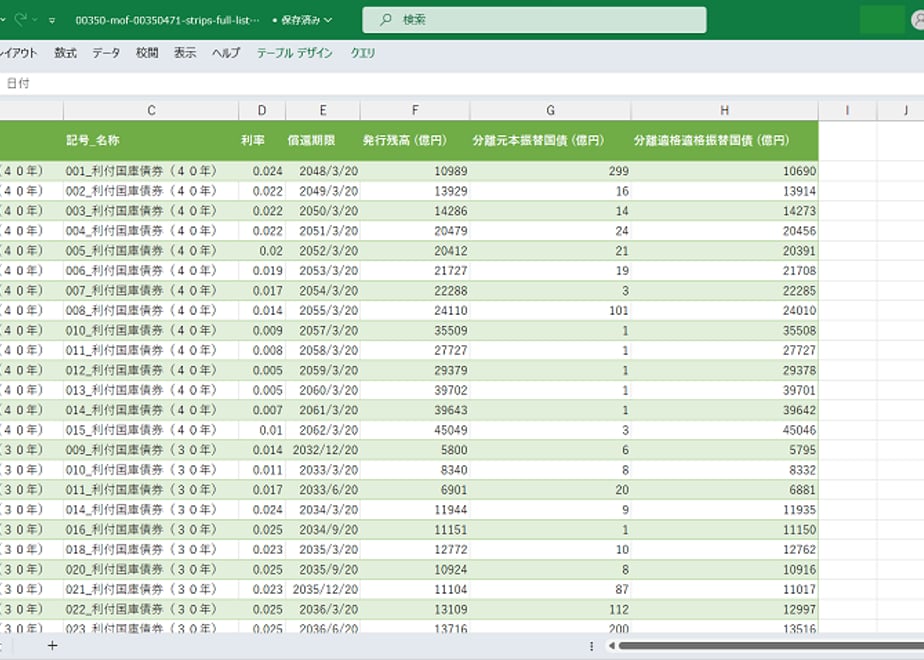Select column C header
The height and width of the screenshot is (660, 924).
151,110
